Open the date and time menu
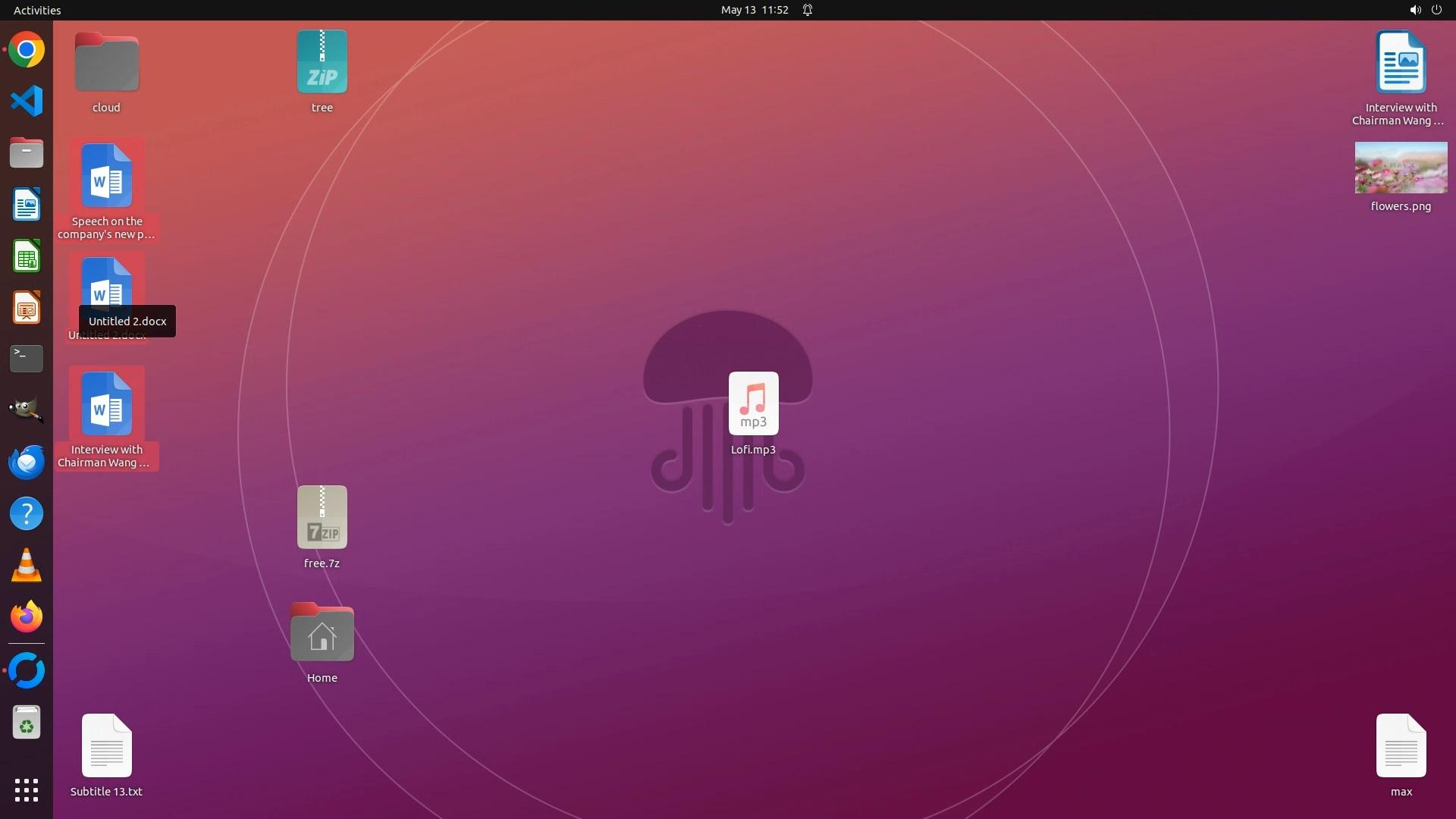This screenshot has width=1456, height=819. click(x=754, y=10)
